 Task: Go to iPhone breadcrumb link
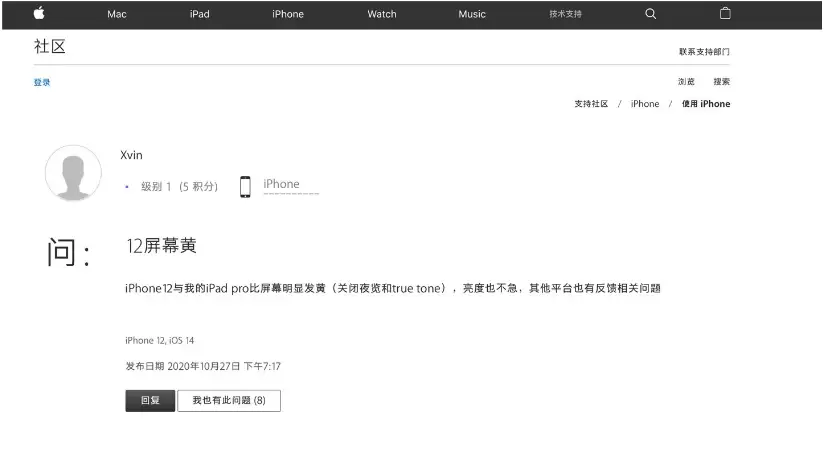pyautogui.click(x=645, y=104)
